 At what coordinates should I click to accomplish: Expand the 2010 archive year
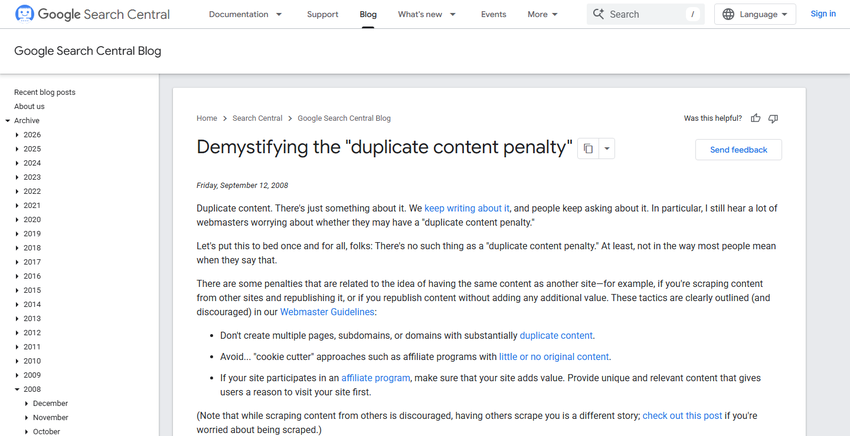pyautogui.click(x=17, y=361)
